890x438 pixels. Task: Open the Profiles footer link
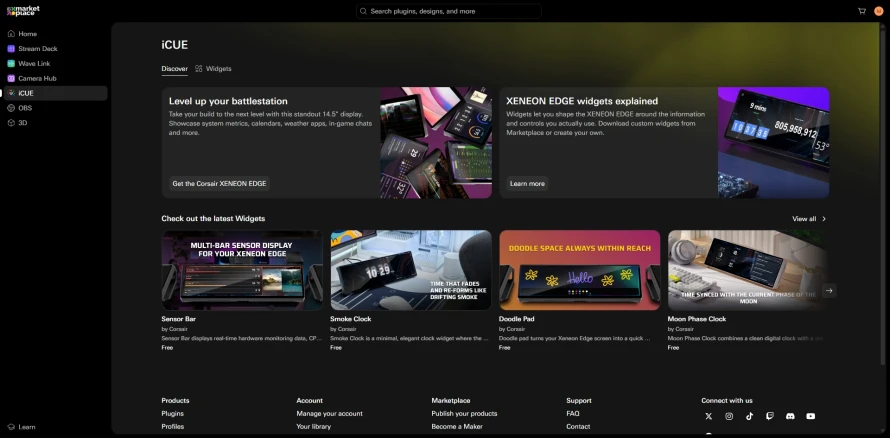[x=173, y=426]
